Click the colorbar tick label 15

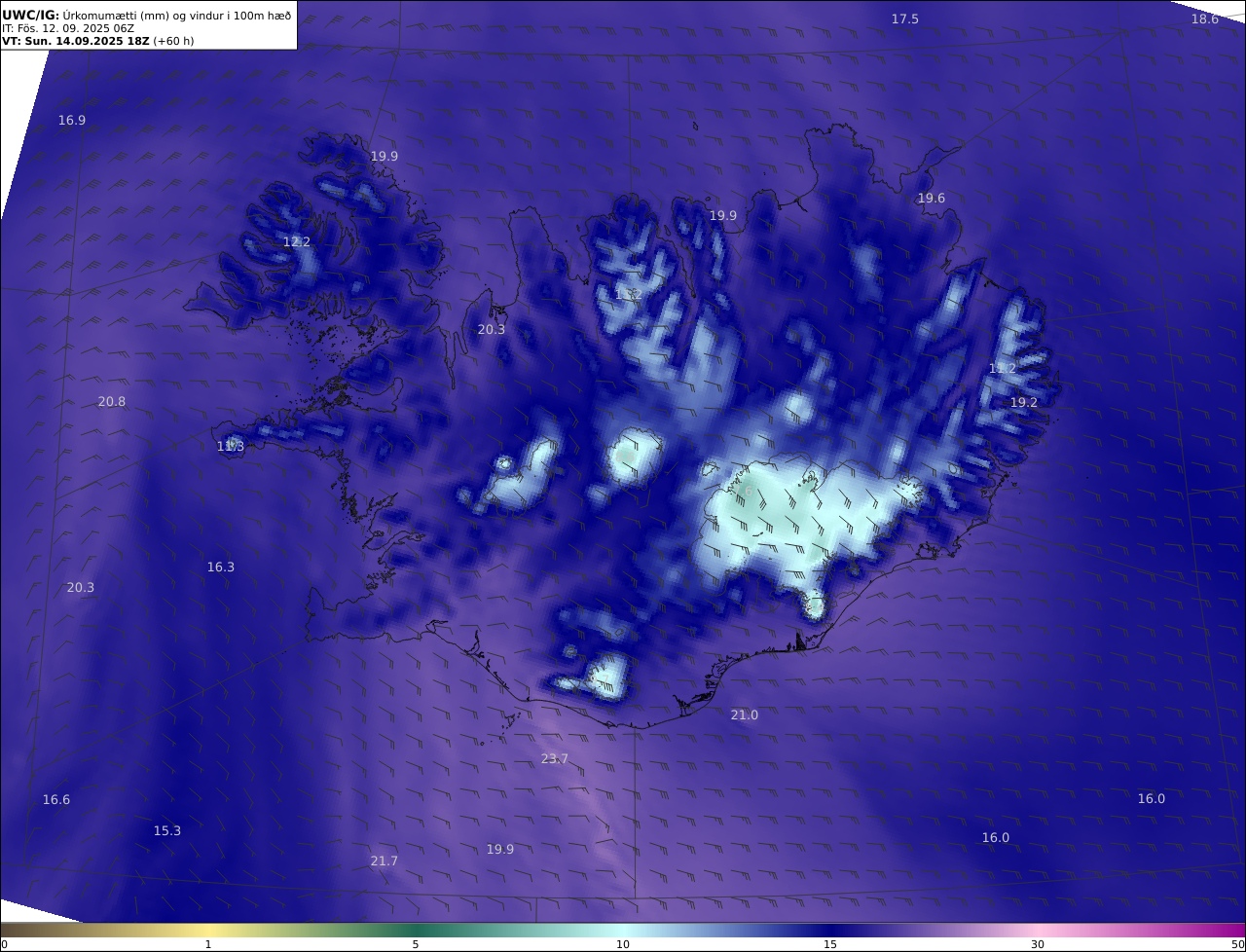tap(830, 944)
